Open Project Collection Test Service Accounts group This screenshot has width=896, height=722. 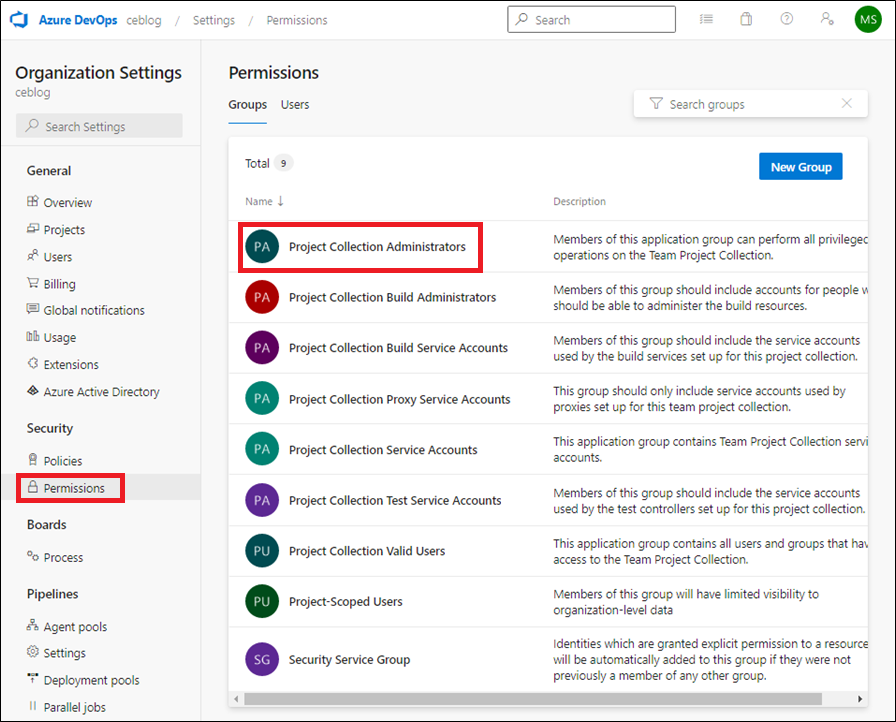(395, 501)
